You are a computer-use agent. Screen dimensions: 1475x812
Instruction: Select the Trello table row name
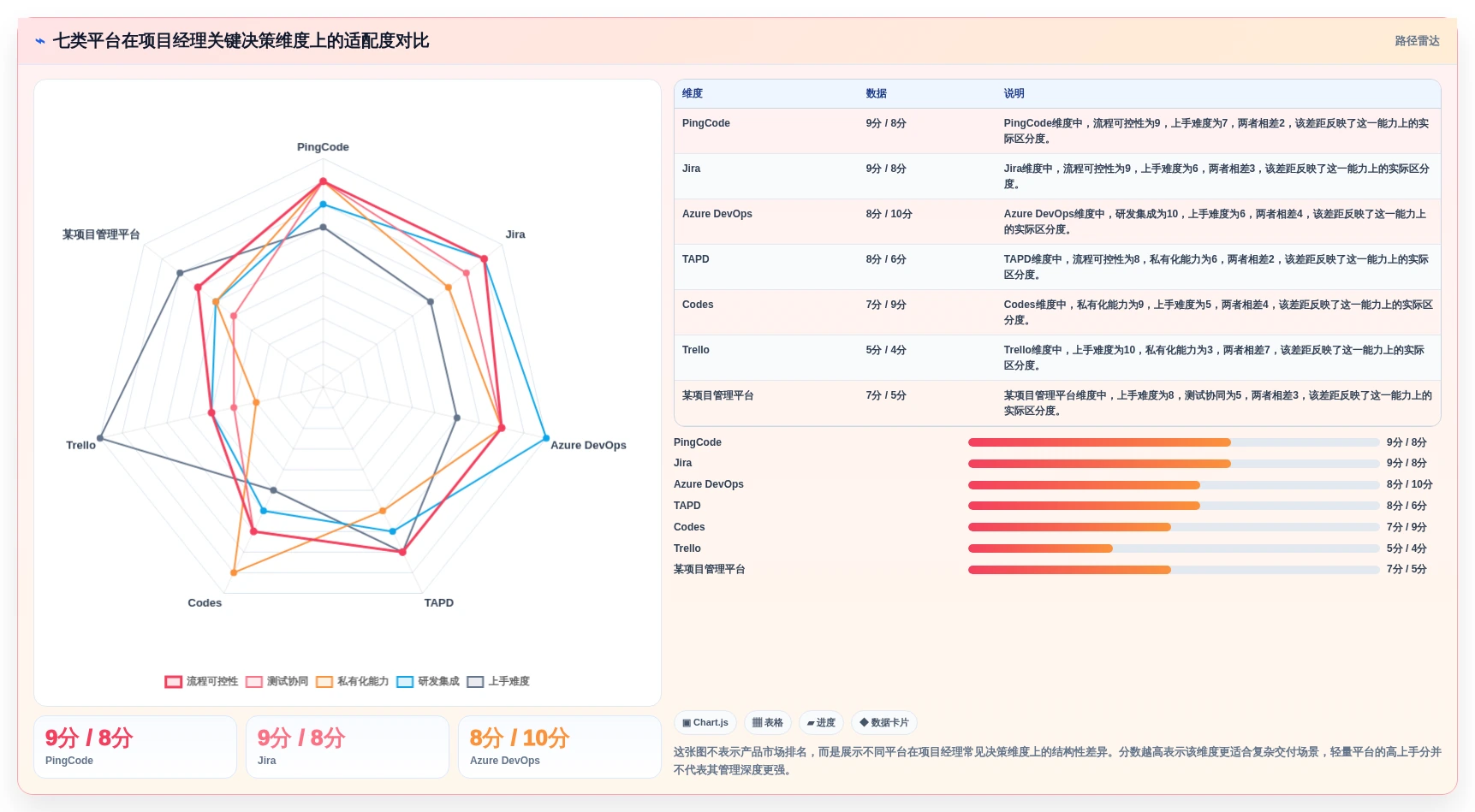pos(695,350)
